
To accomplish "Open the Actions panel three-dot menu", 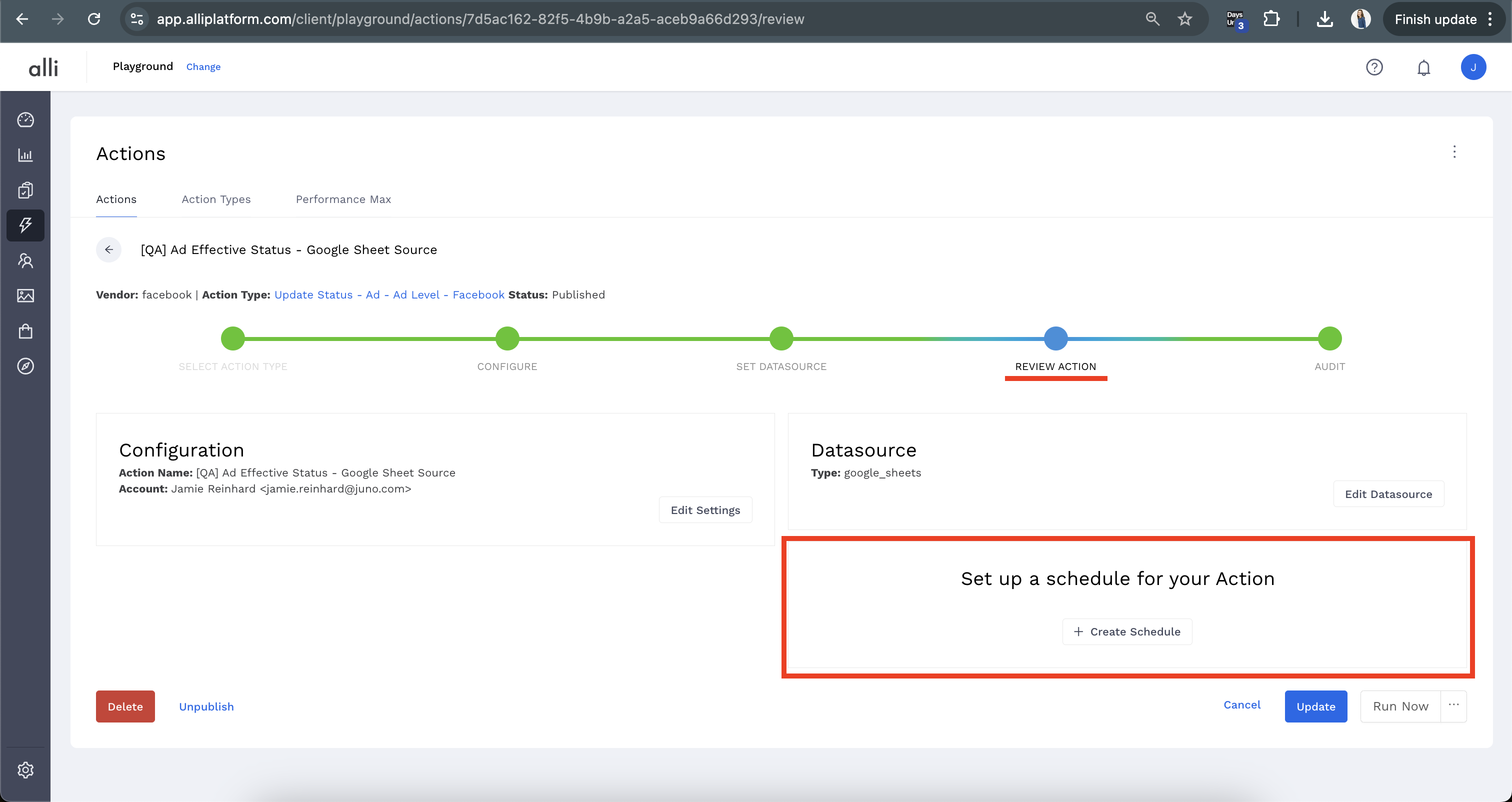I will click(x=1454, y=152).
